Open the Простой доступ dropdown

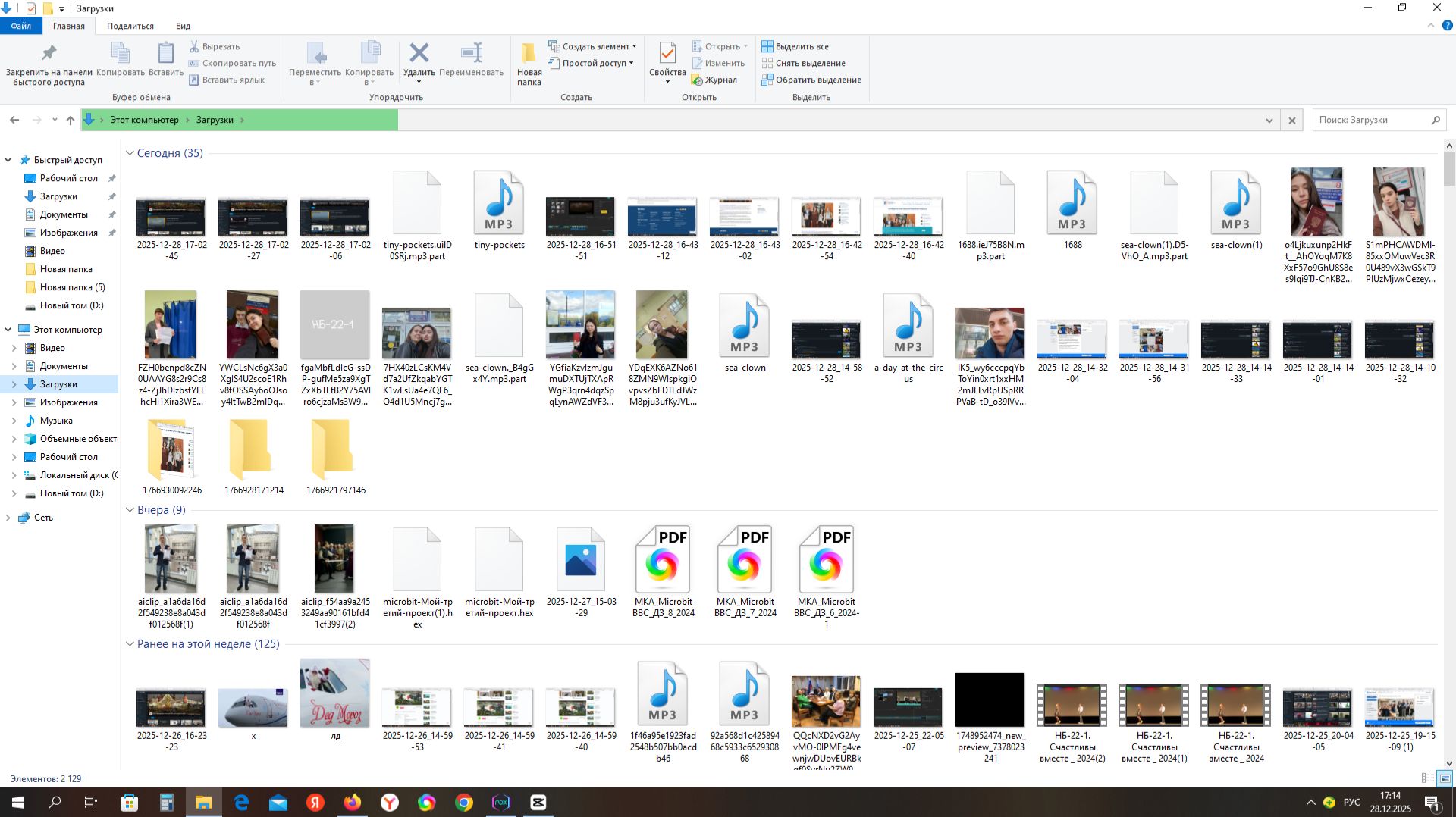click(x=591, y=63)
